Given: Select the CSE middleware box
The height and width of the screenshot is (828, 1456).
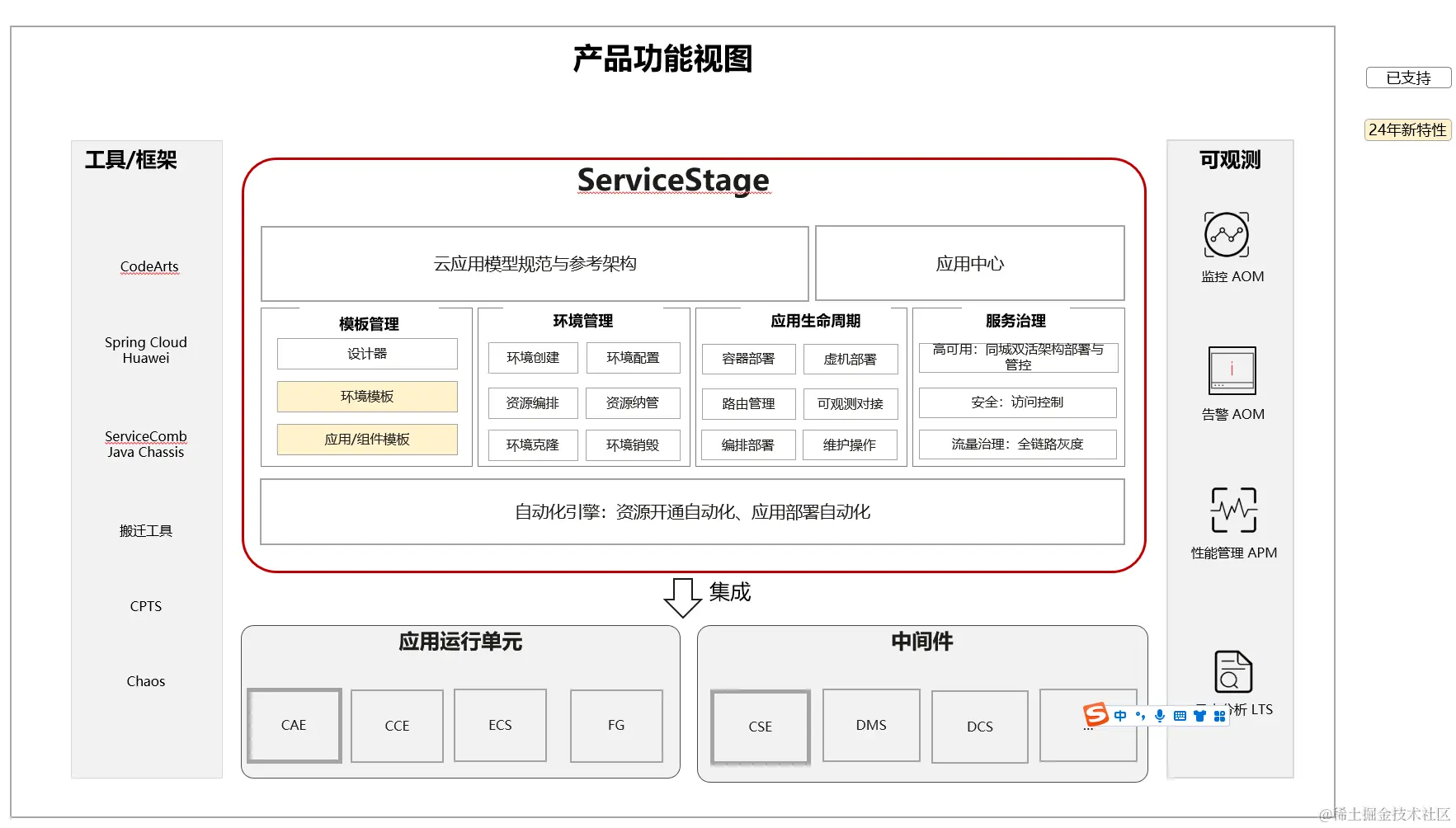Looking at the screenshot, I should [759, 726].
